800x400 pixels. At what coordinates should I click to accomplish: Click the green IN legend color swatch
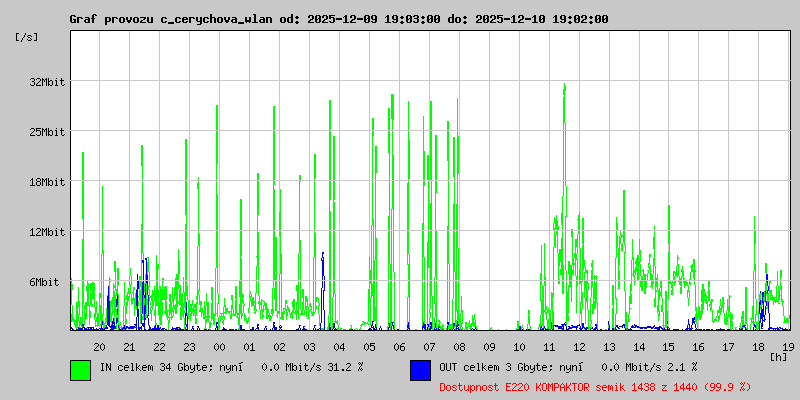pyautogui.click(x=80, y=369)
